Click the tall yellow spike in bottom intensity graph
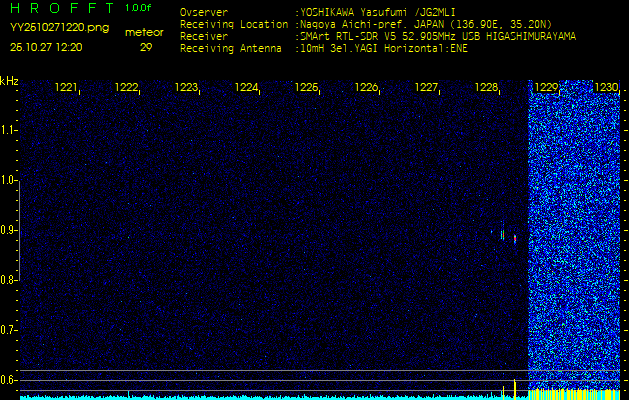The image size is (629, 400). pos(515,388)
